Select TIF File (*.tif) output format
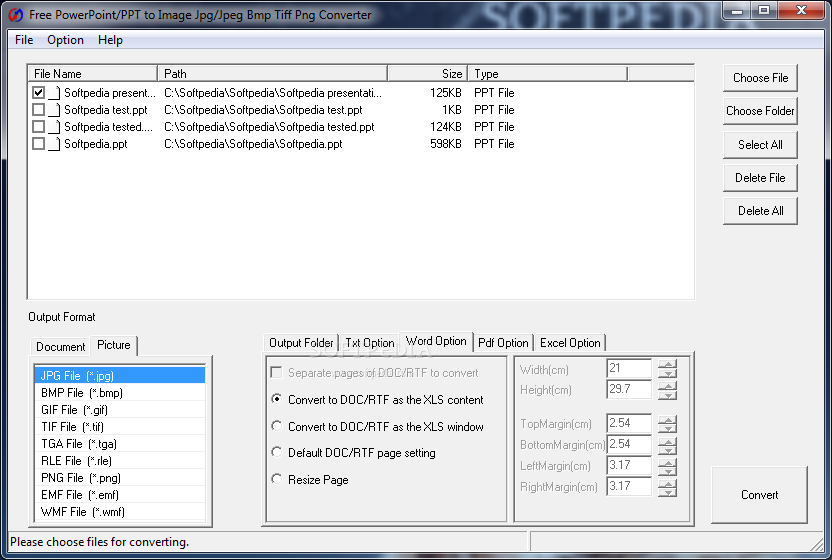Image resolution: width=832 pixels, height=560 pixels. tap(120, 427)
